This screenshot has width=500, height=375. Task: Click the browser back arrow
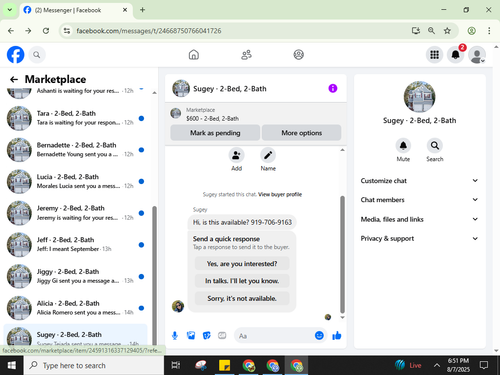(x=11, y=31)
